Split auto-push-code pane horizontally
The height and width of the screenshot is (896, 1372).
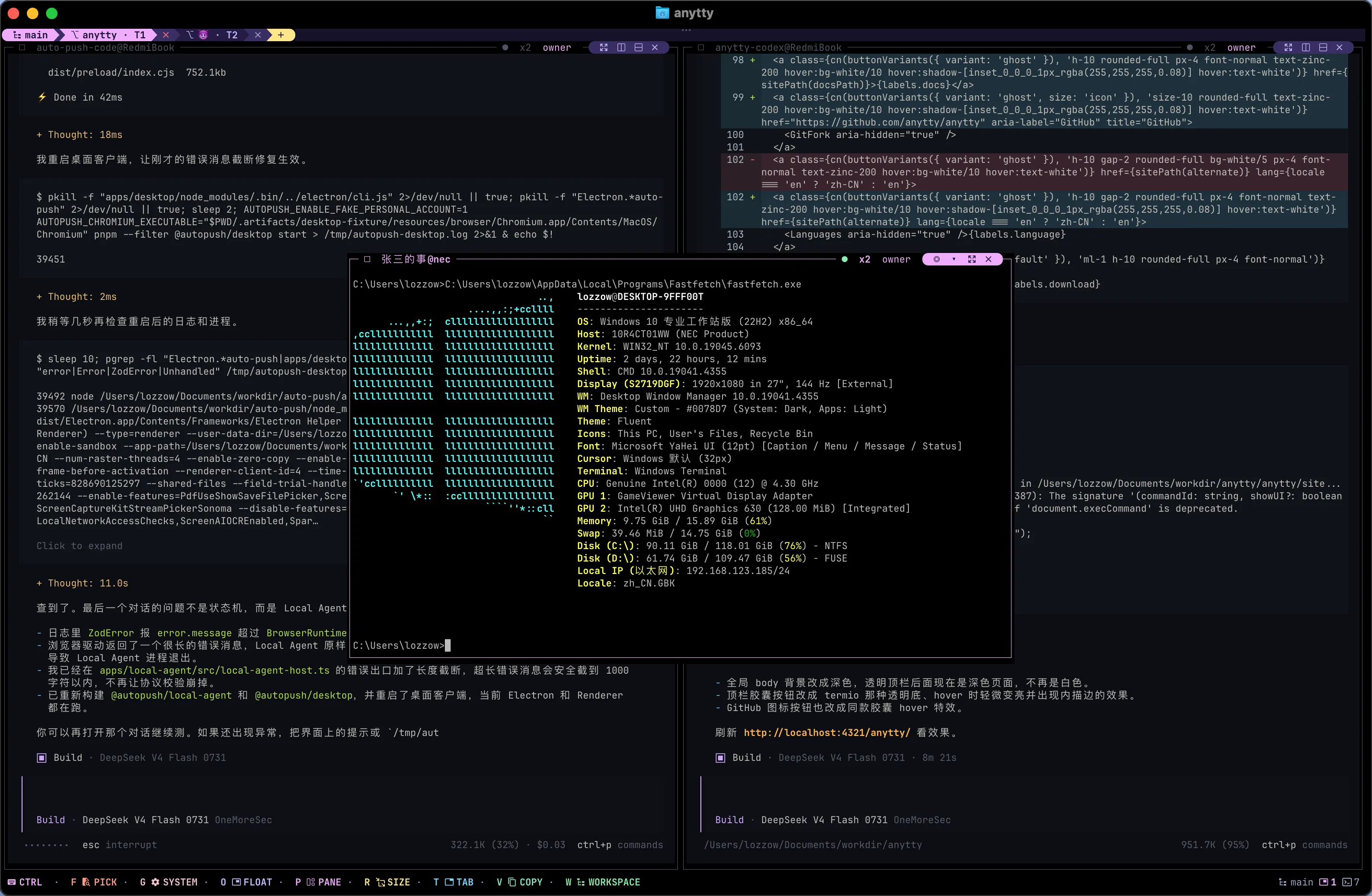[x=638, y=48]
